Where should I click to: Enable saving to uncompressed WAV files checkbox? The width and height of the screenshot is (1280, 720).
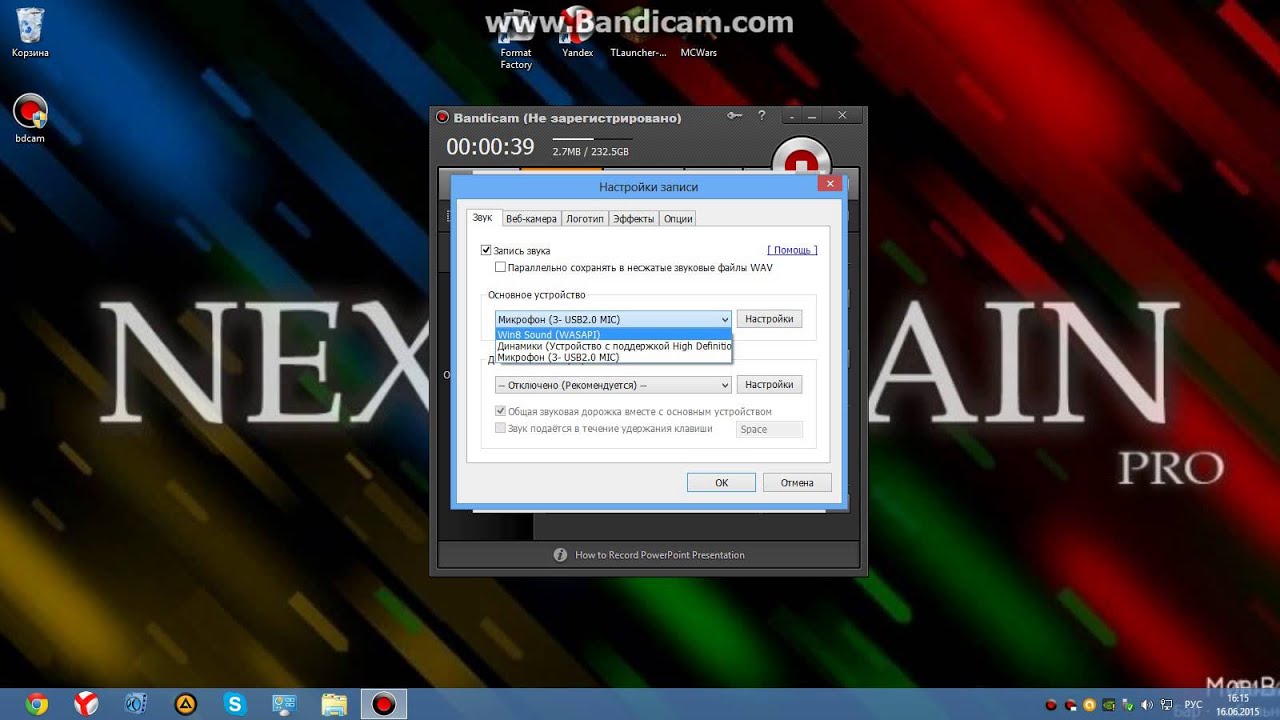click(500, 267)
